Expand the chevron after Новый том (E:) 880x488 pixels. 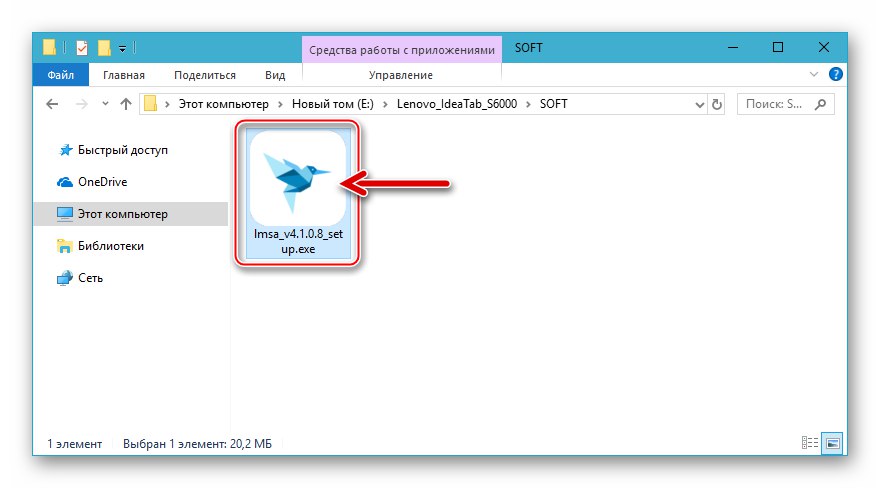385,104
